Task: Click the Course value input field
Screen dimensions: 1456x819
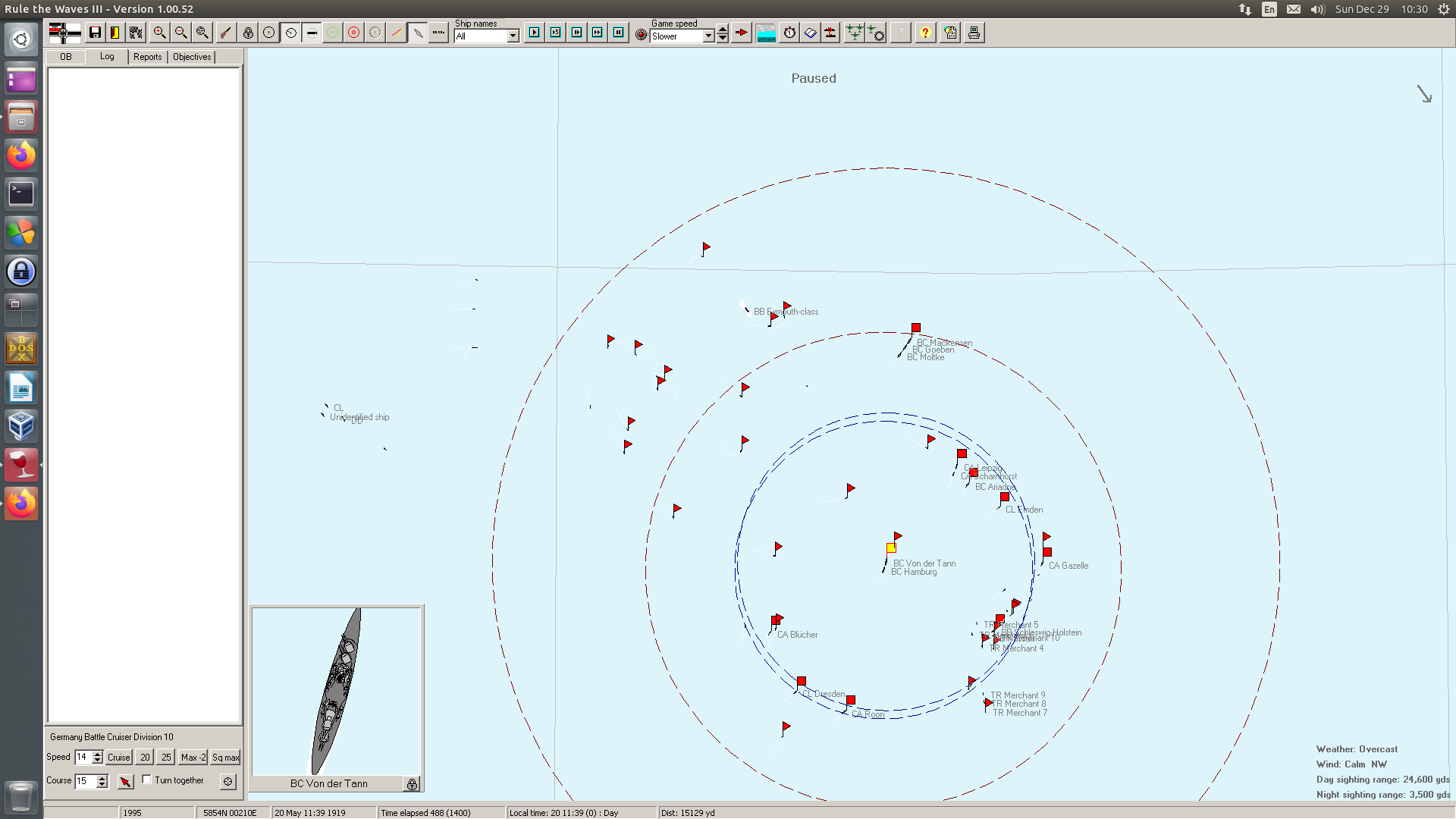Action: 86,781
